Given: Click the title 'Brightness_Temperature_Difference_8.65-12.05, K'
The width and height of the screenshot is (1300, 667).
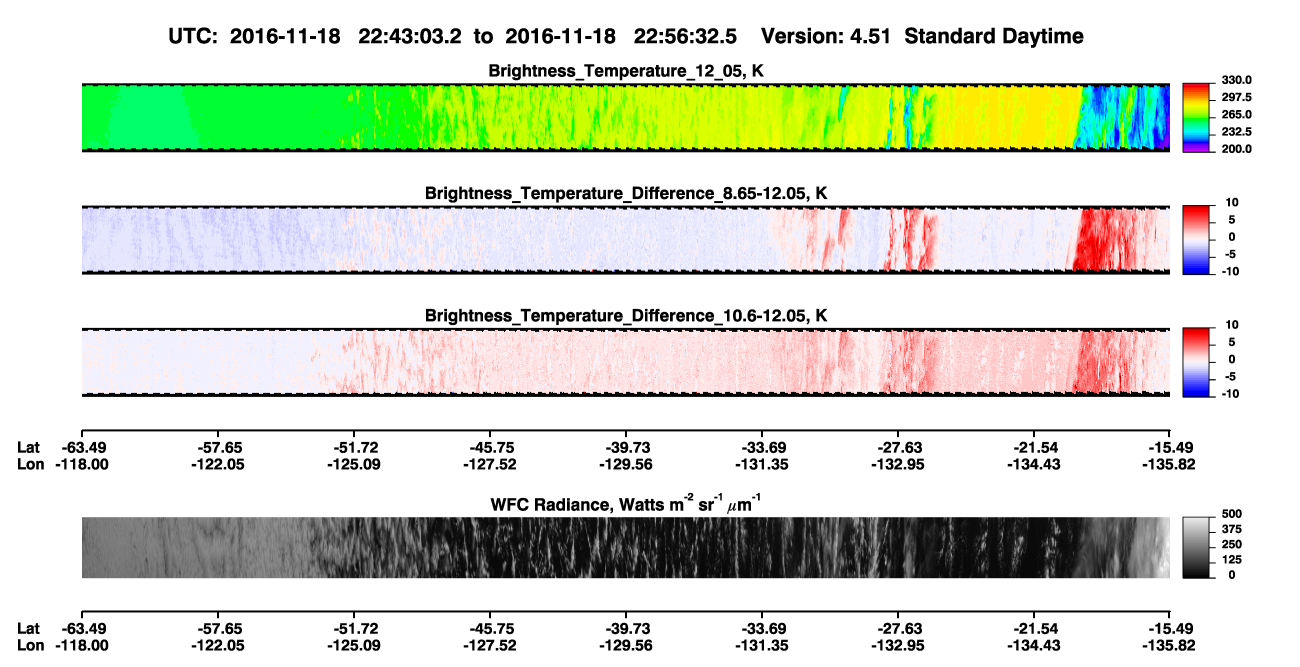Looking at the screenshot, I should pos(626,193).
